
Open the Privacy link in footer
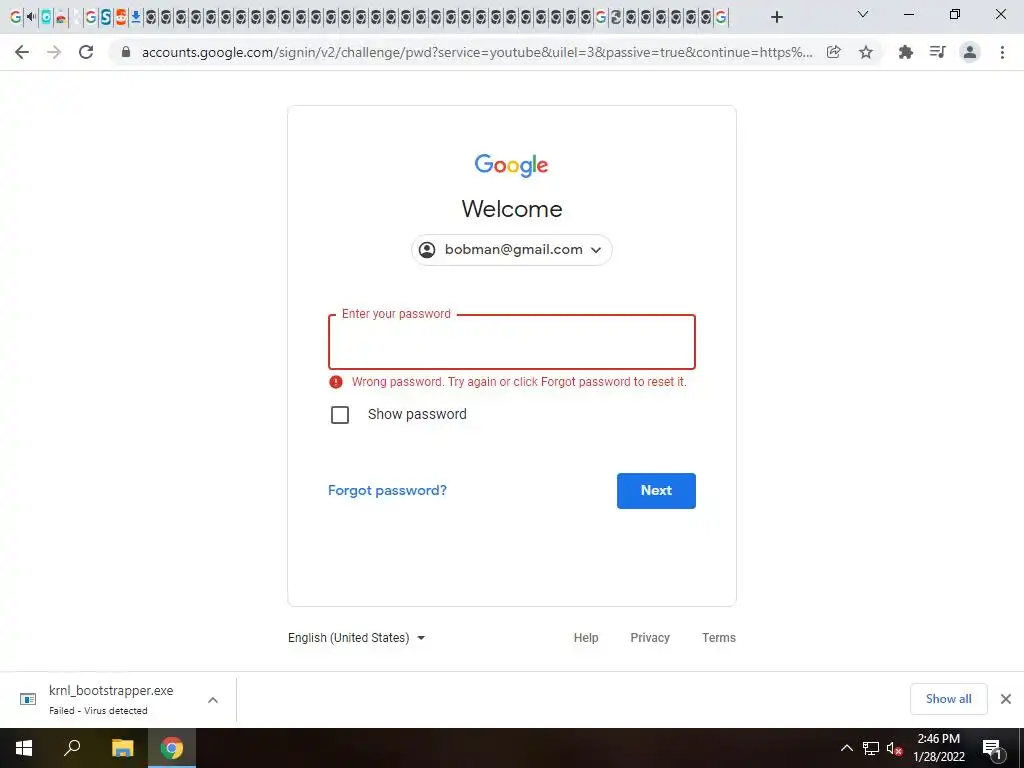click(650, 638)
